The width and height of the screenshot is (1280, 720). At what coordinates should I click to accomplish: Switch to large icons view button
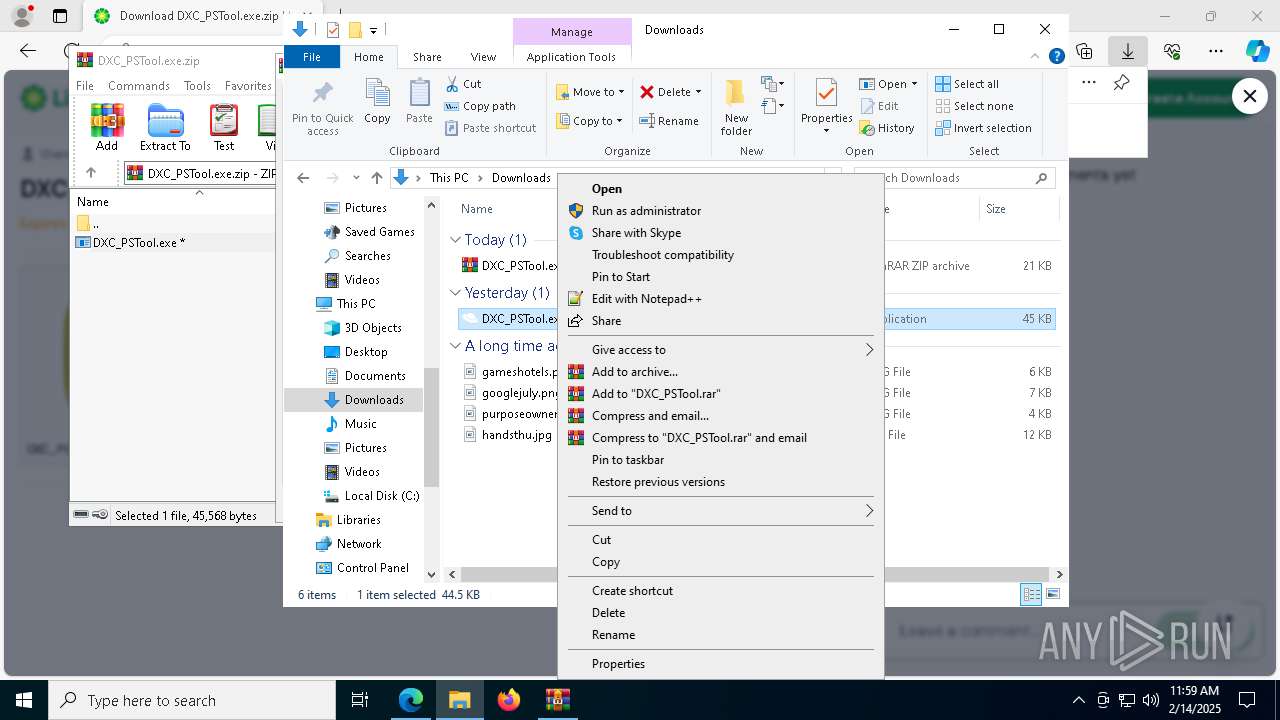point(1053,595)
